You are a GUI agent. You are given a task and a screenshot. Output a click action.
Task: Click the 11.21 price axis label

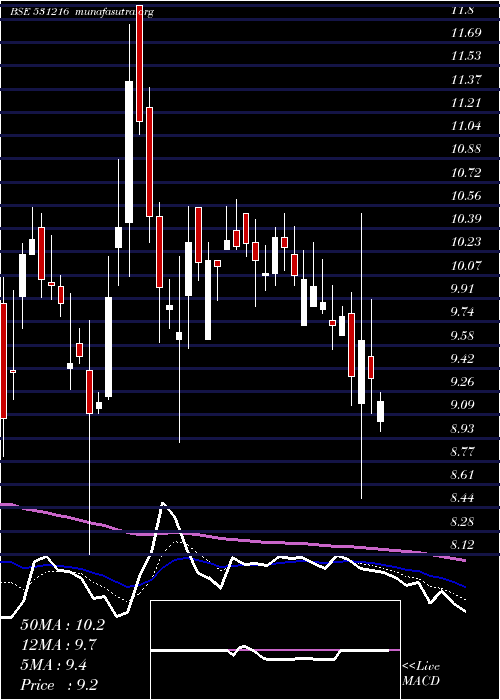click(x=466, y=103)
